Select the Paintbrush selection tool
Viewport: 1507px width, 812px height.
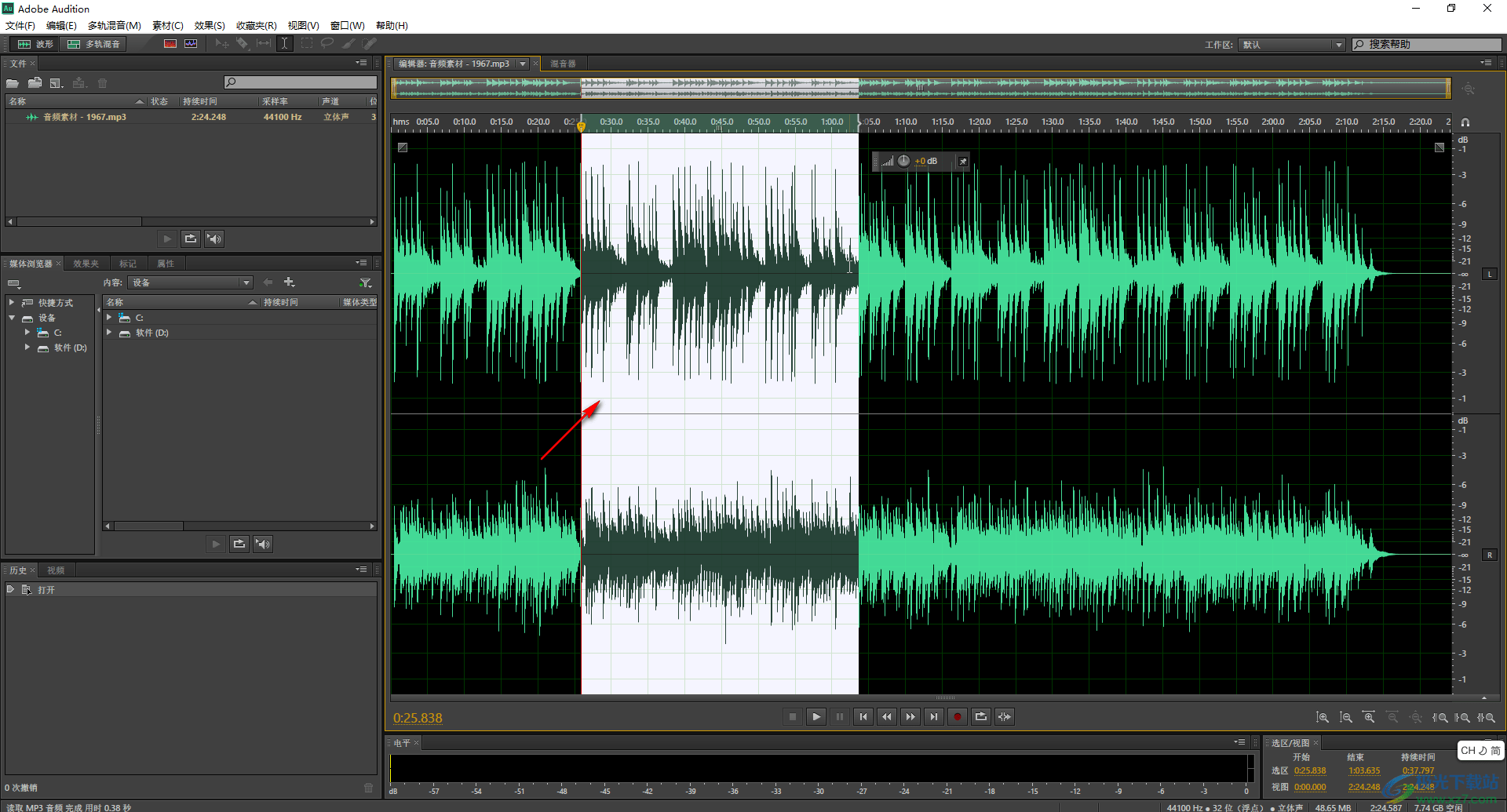348,44
